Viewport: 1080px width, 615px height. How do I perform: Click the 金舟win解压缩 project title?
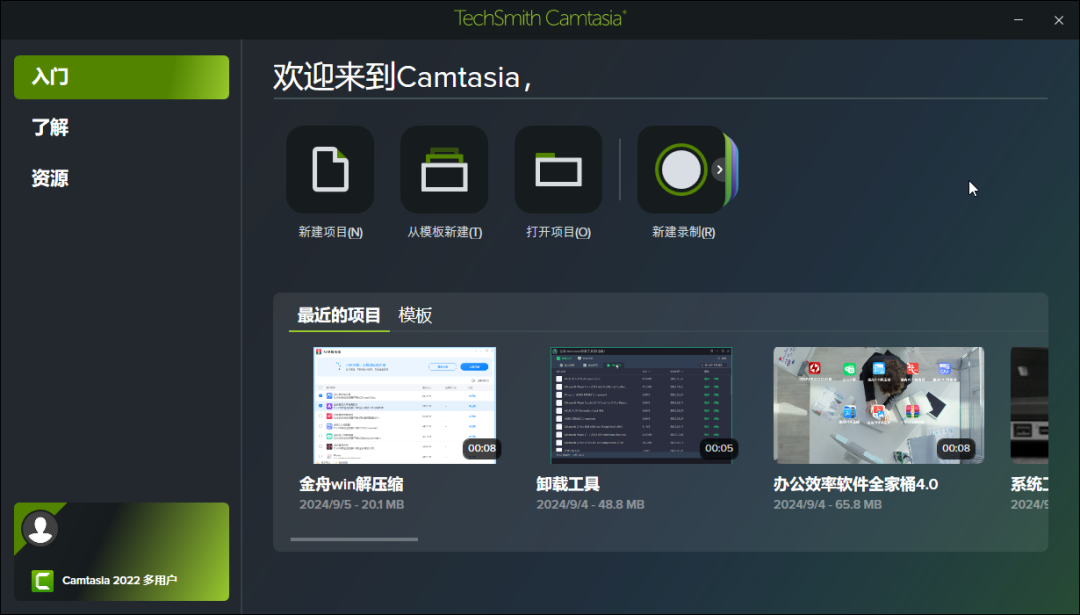tap(351, 484)
